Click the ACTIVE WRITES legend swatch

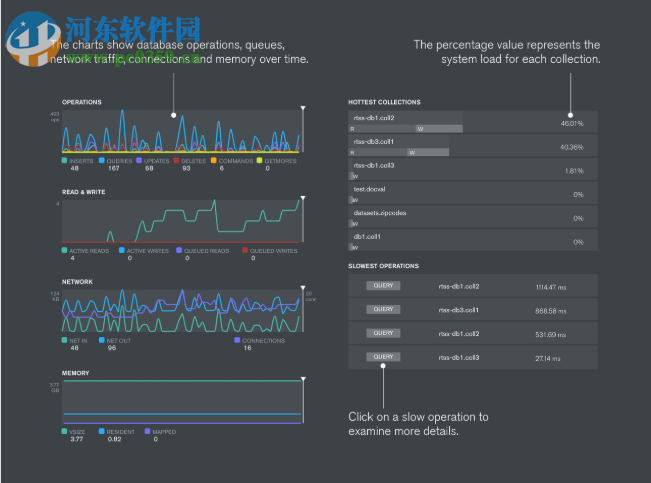tap(122, 250)
